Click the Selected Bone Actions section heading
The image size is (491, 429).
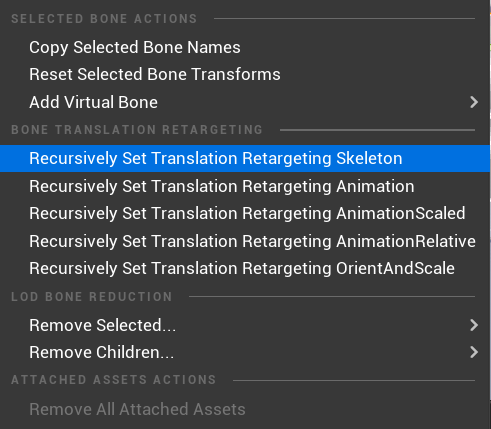click(104, 19)
